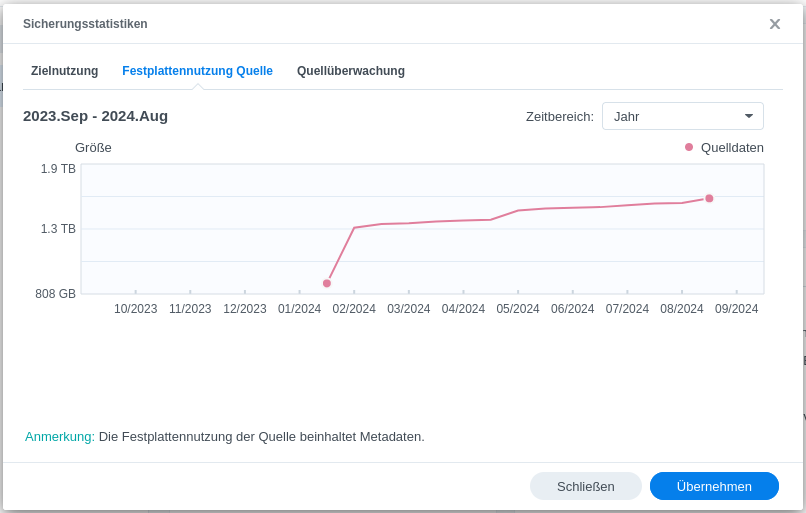Screen dimensions: 806x513
Task: Click the 08/2024 axis label
Action: click(x=682, y=308)
